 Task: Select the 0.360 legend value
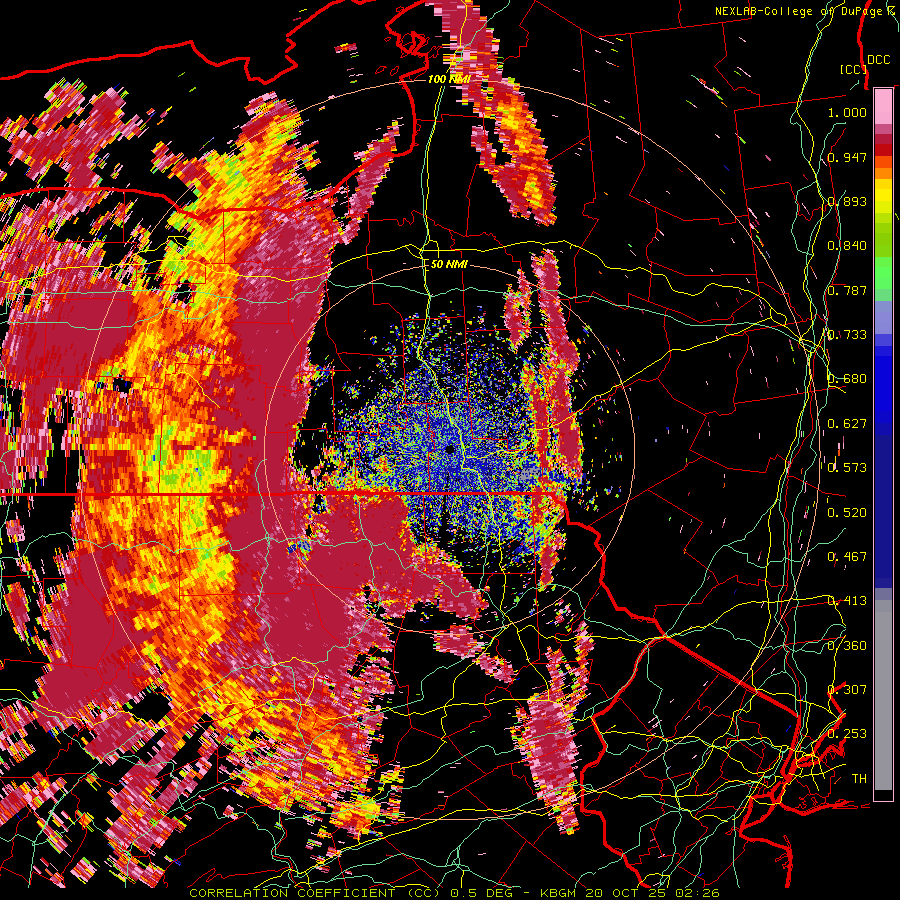847,646
